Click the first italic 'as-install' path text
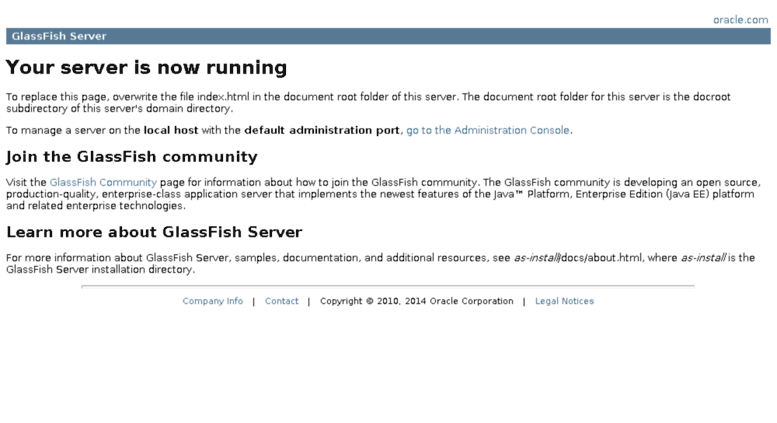 [x=537, y=258]
